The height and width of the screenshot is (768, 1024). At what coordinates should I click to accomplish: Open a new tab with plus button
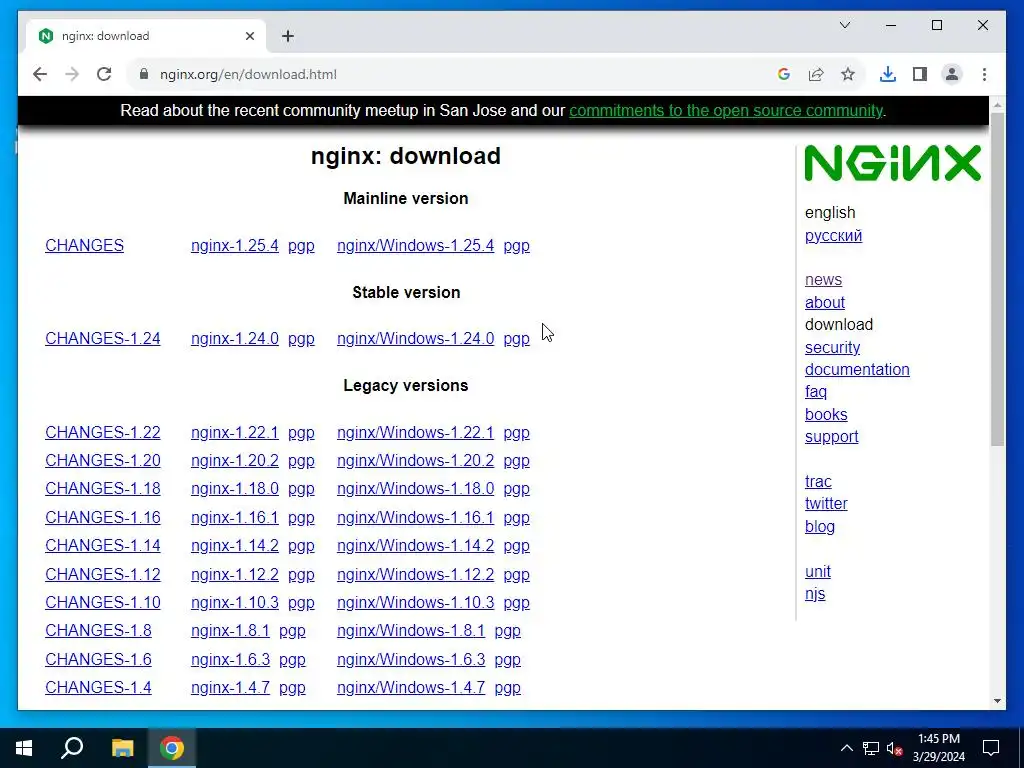click(288, 36)
